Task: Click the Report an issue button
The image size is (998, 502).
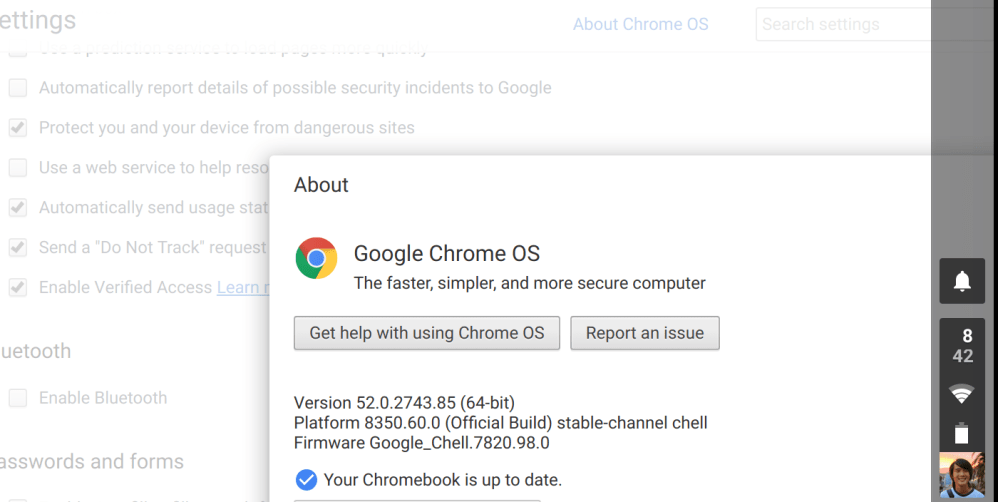Action: point(644,333)
